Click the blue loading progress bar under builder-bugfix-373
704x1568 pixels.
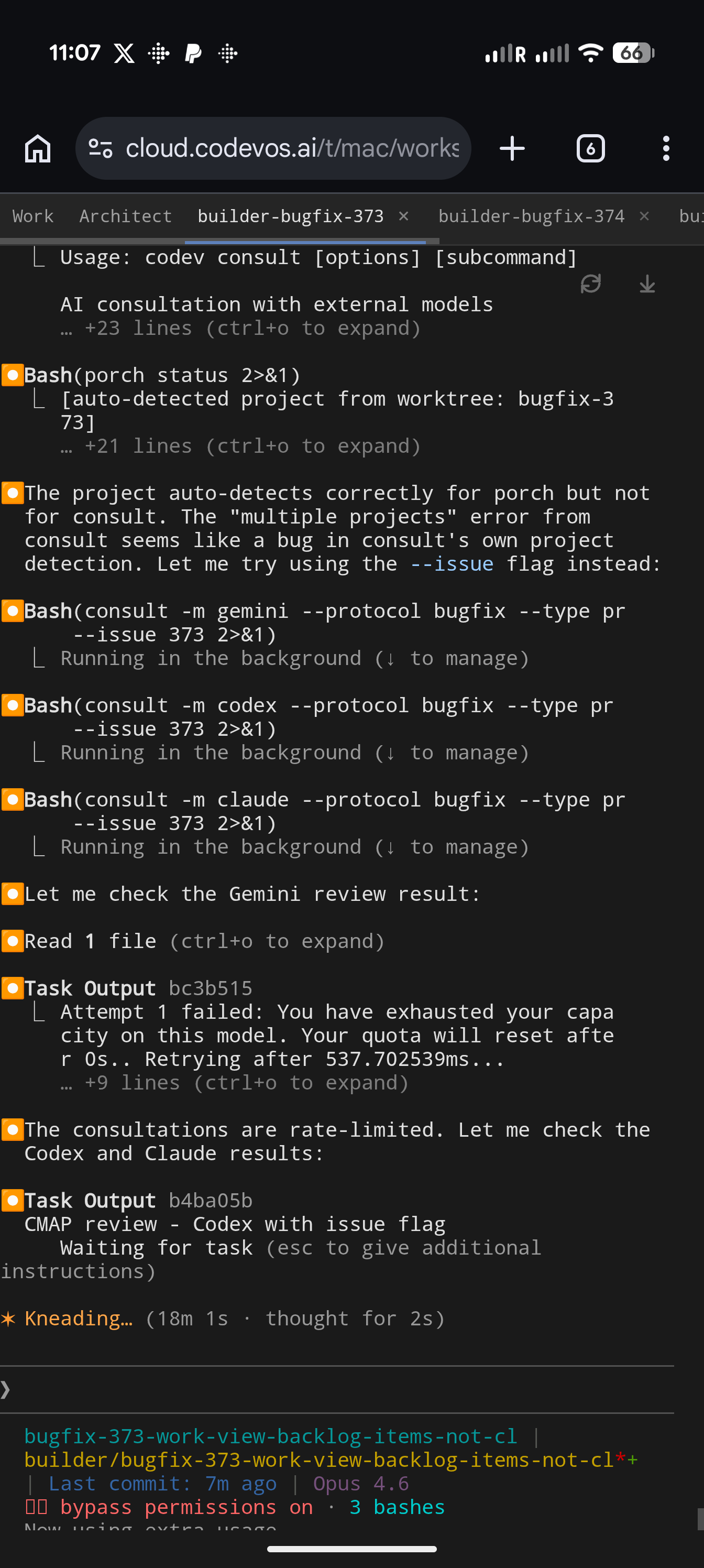(x=305, y=238)
